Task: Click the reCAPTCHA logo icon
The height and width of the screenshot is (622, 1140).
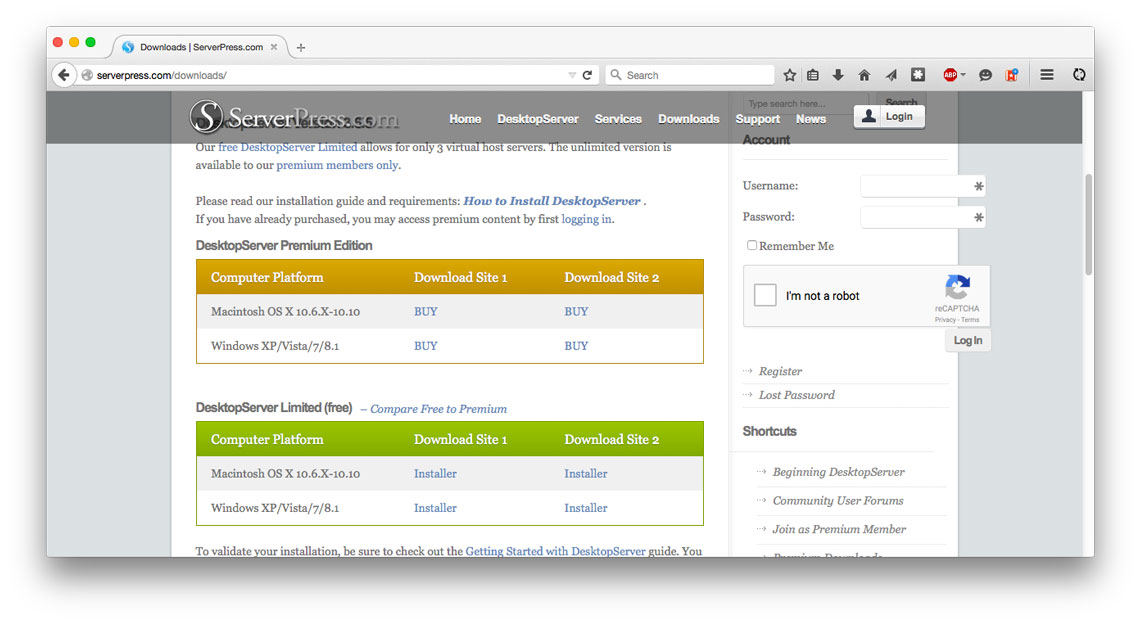Action: pyautogui.click(x=958, y=287)
